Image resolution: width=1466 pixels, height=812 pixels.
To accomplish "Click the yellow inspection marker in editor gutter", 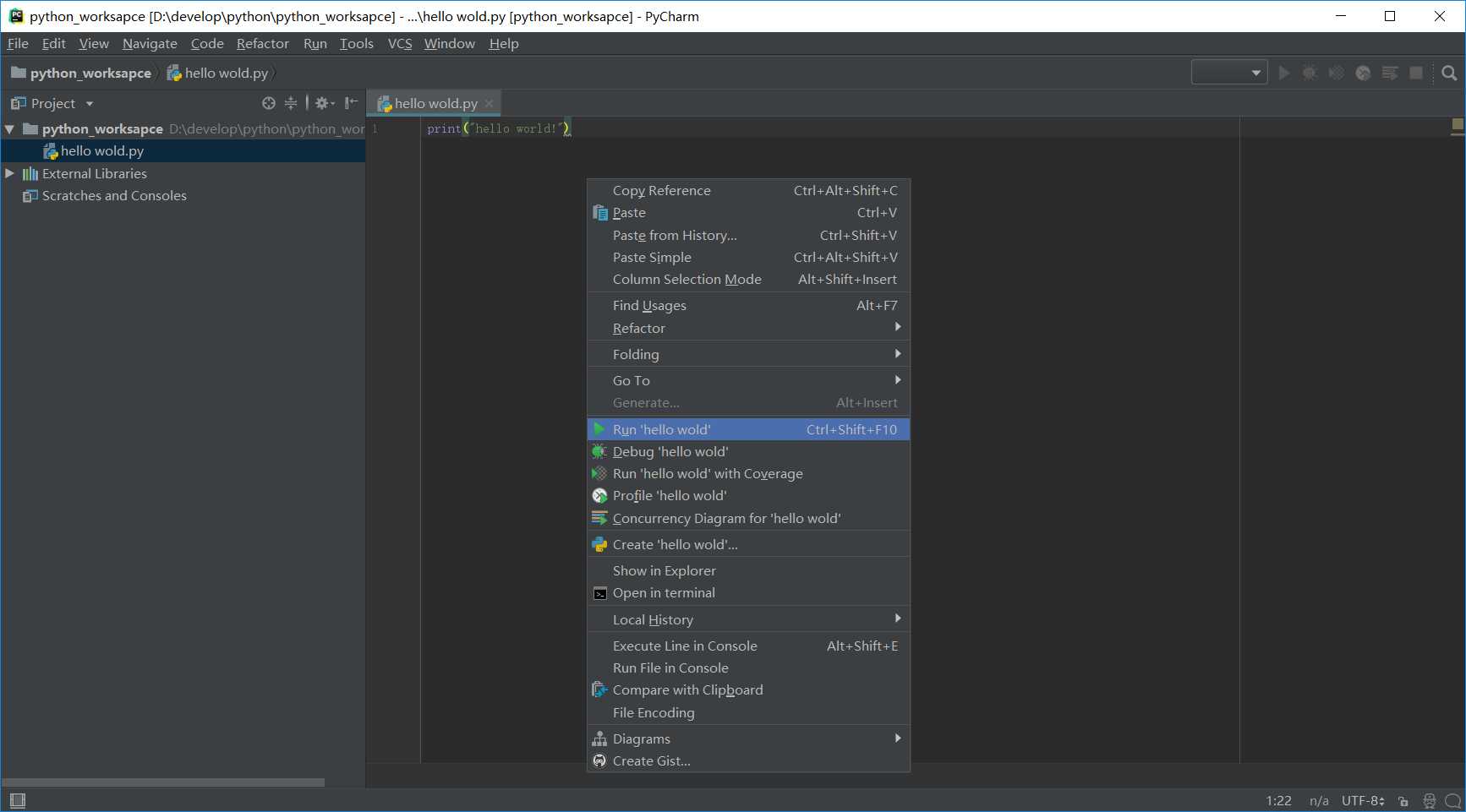I will 1458,125.
